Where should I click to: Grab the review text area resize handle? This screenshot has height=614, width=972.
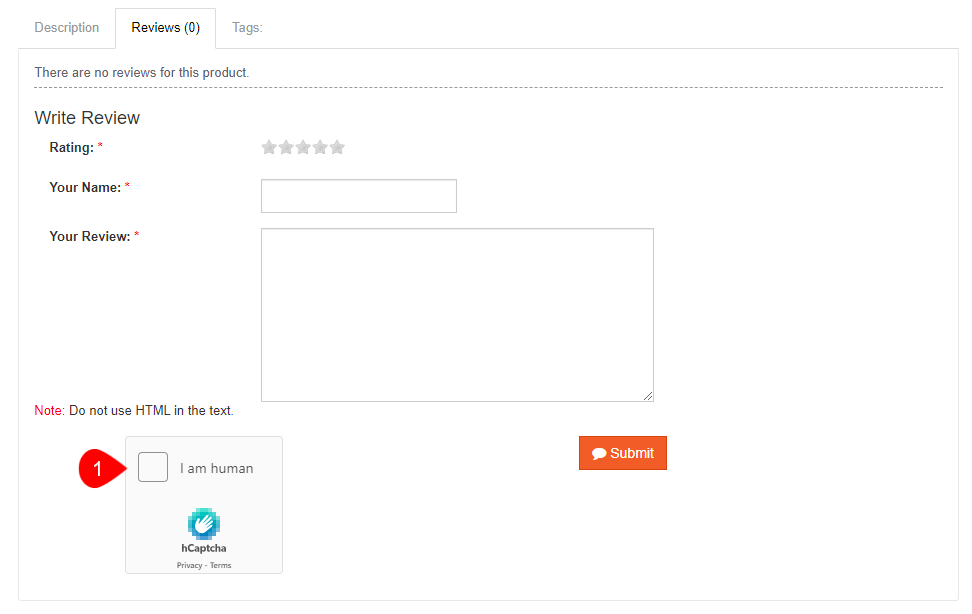(648, 396)
